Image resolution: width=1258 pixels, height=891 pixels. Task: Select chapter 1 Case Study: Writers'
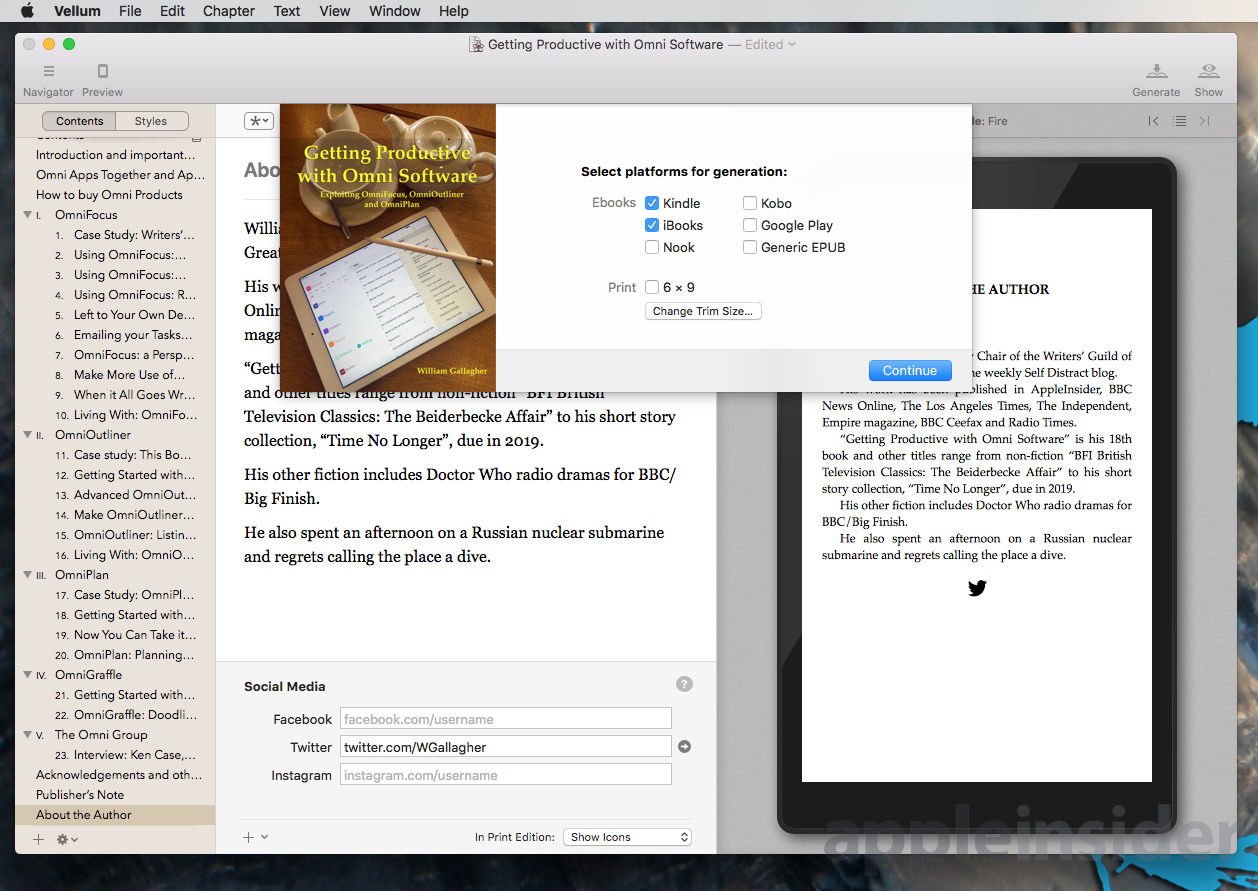115,235
